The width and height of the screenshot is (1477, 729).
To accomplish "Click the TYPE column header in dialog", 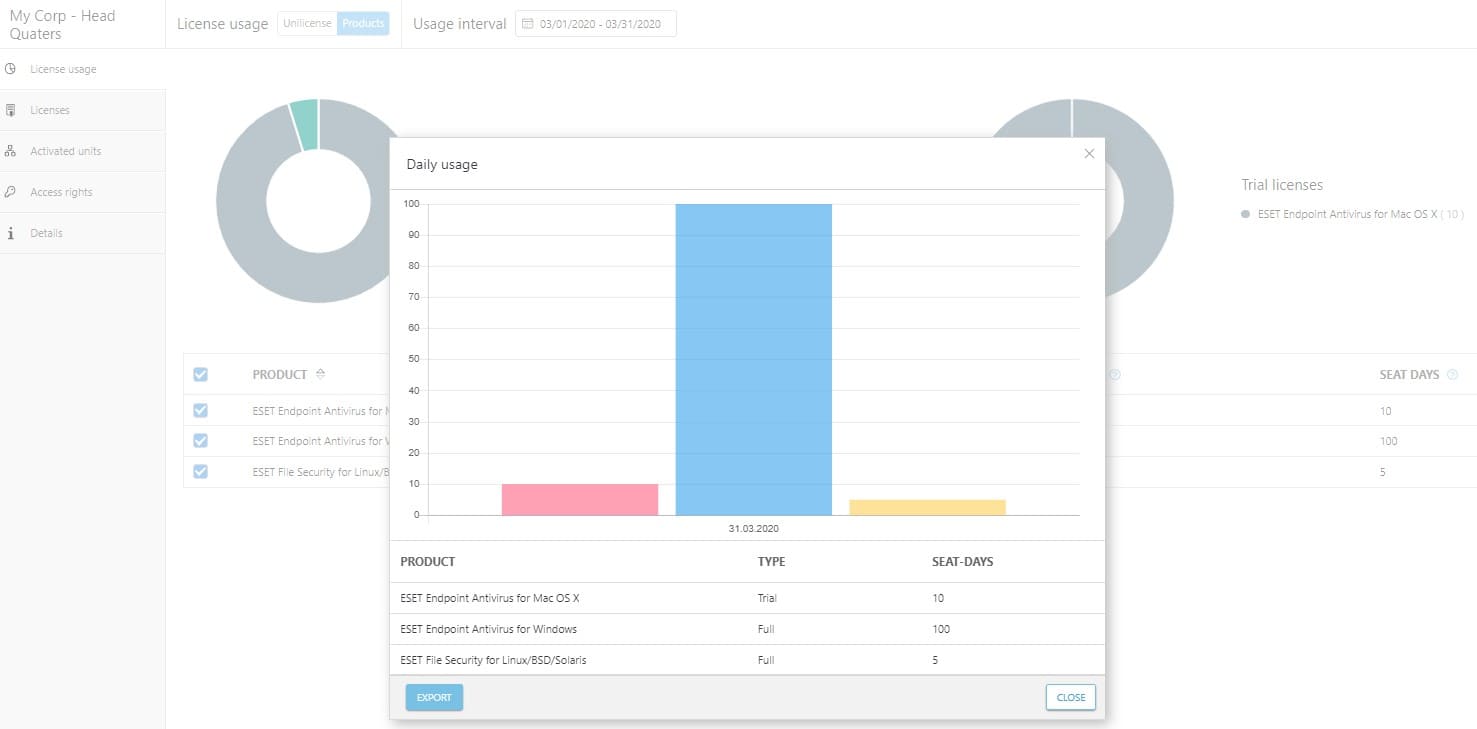I will pos(772,562).
